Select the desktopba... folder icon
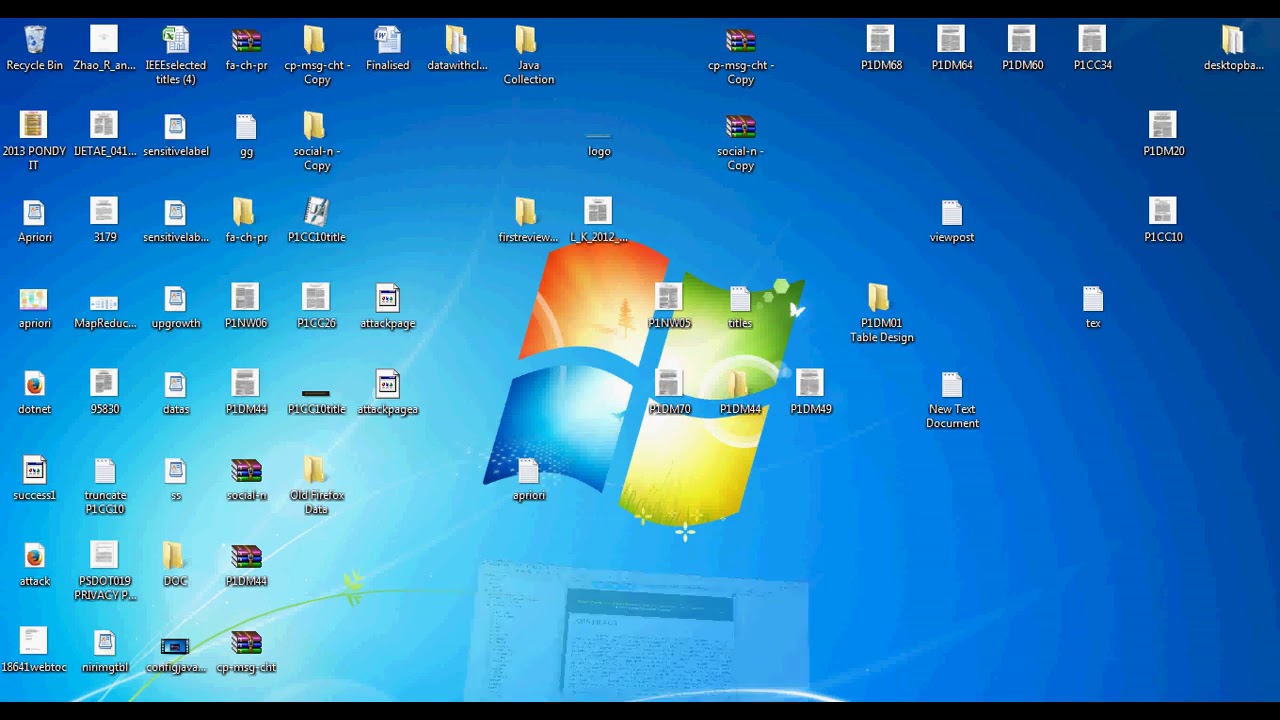 [1233, 41]
